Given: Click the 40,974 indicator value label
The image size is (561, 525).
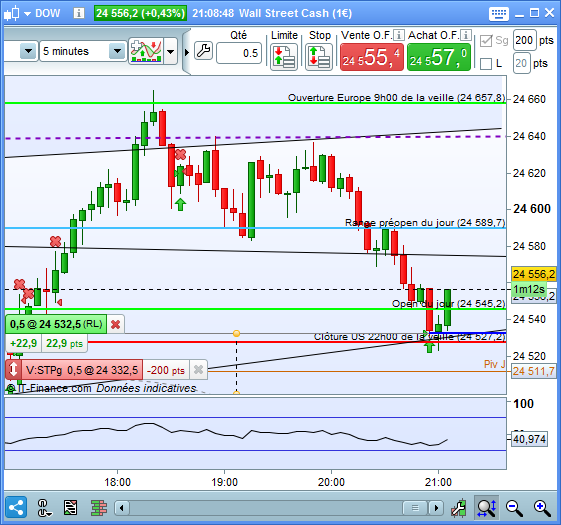Looking at the screenshot, I should 530,439.
